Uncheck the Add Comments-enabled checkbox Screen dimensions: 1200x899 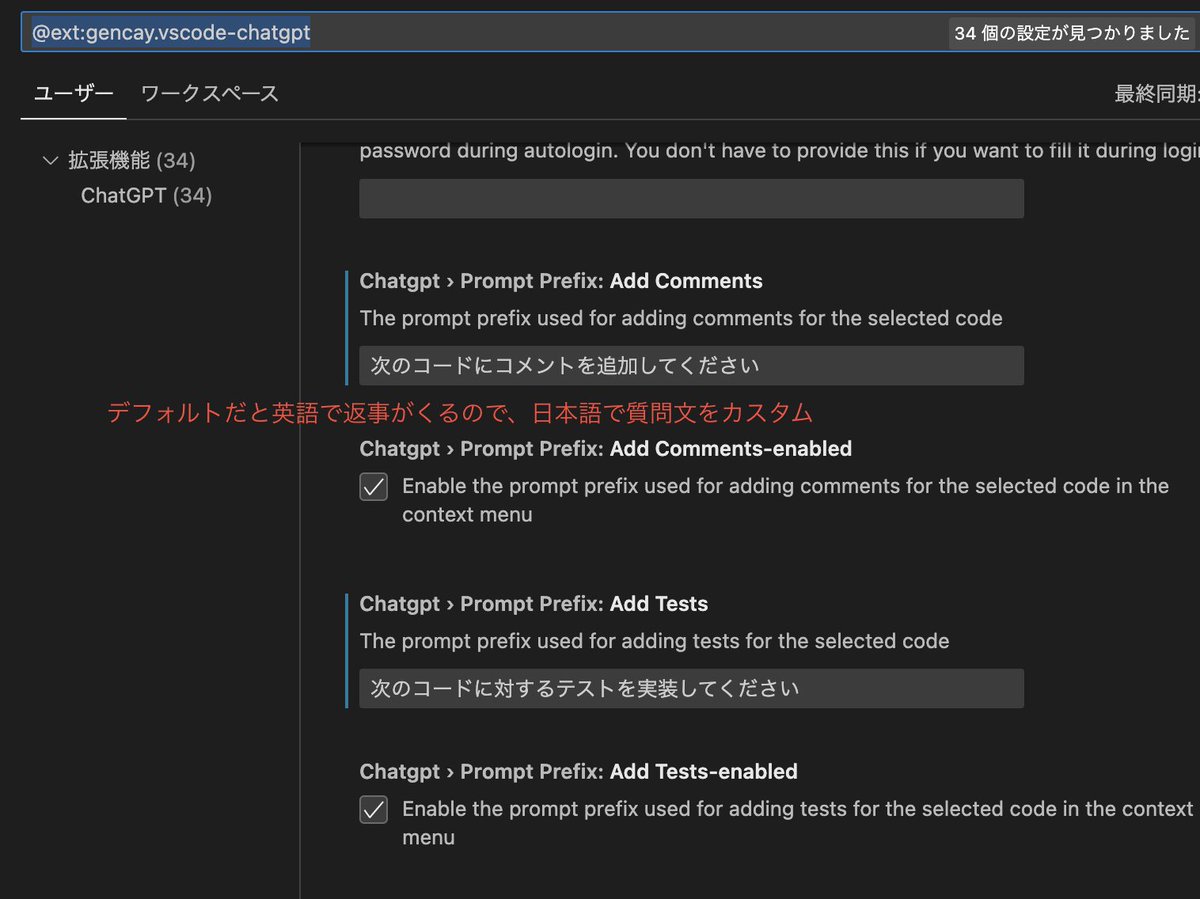pos(374,487)
